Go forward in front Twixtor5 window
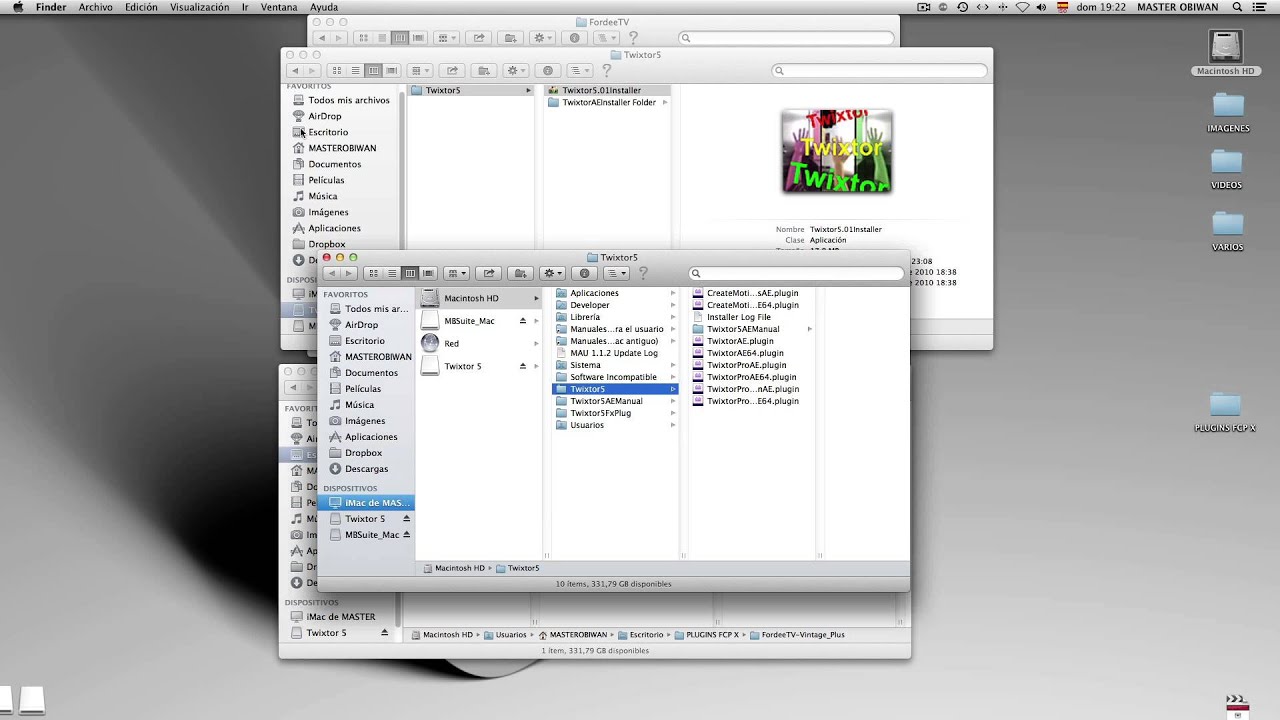 pos(348,273)
